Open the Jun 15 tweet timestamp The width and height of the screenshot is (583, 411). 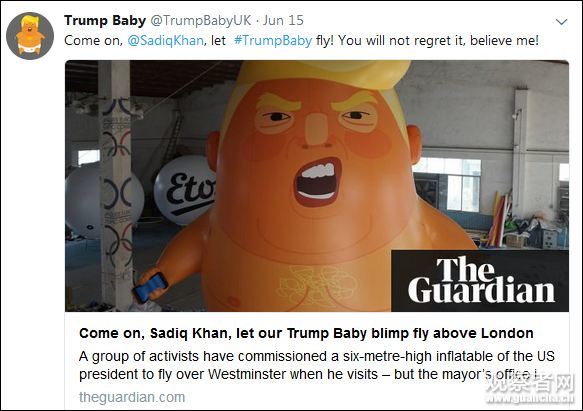[x=283, y=20]
